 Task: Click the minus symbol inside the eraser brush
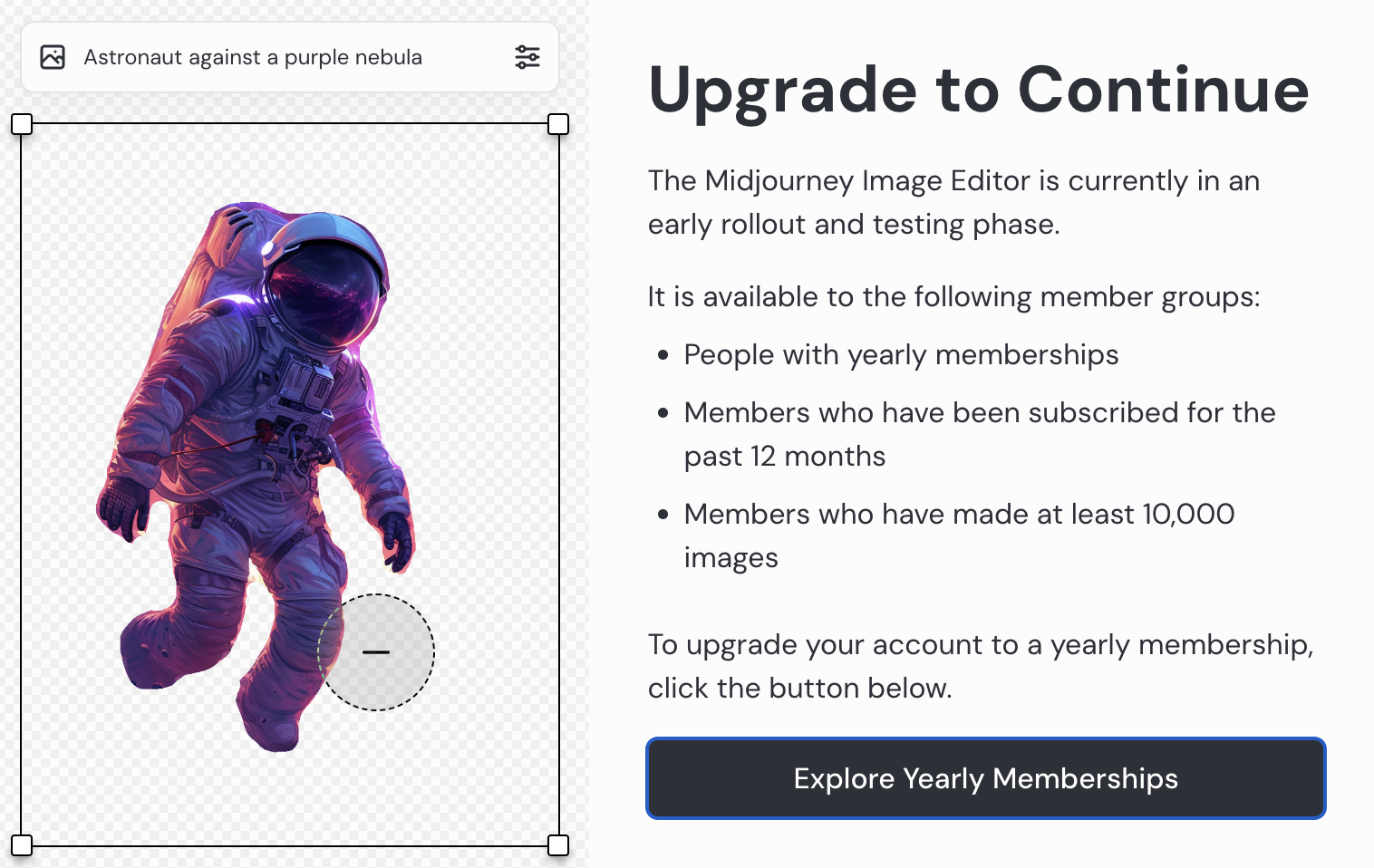(376, 652)
